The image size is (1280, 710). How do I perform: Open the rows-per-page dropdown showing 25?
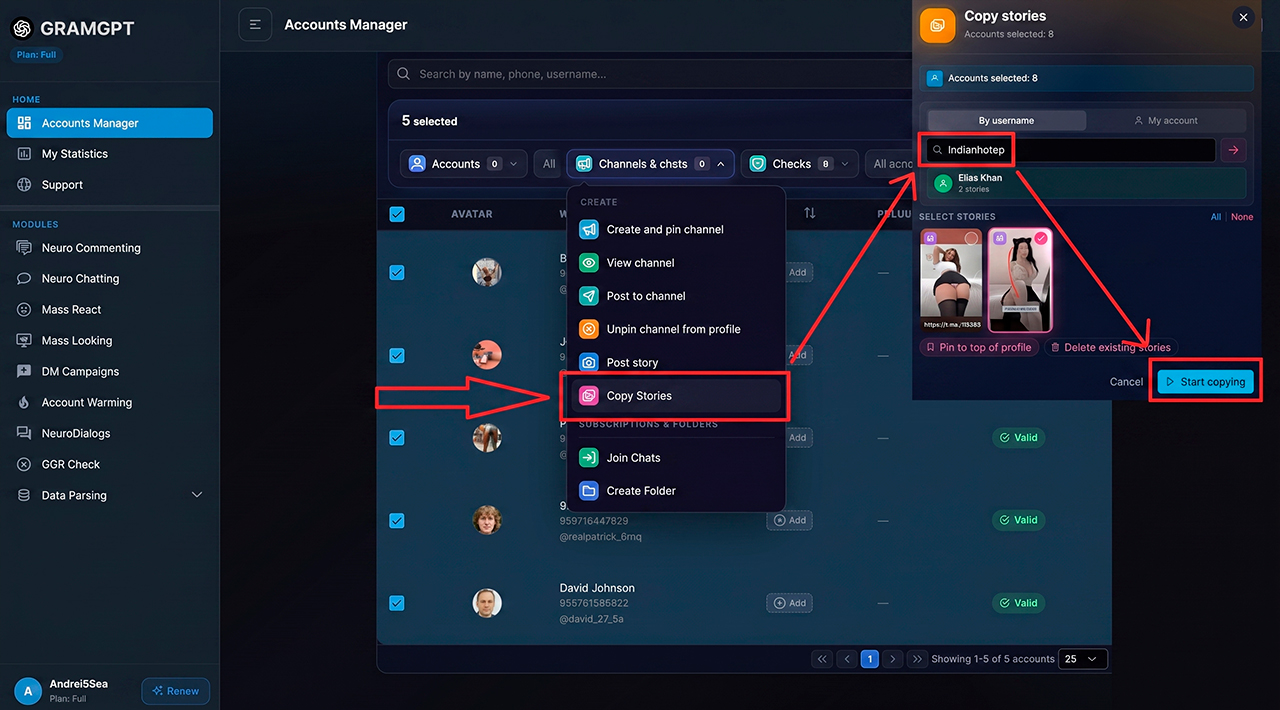1083,659
